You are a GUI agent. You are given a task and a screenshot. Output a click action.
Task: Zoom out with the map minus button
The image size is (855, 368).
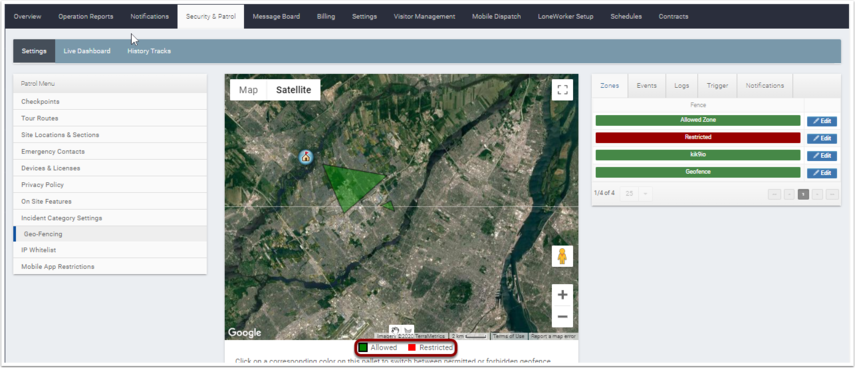562,316
